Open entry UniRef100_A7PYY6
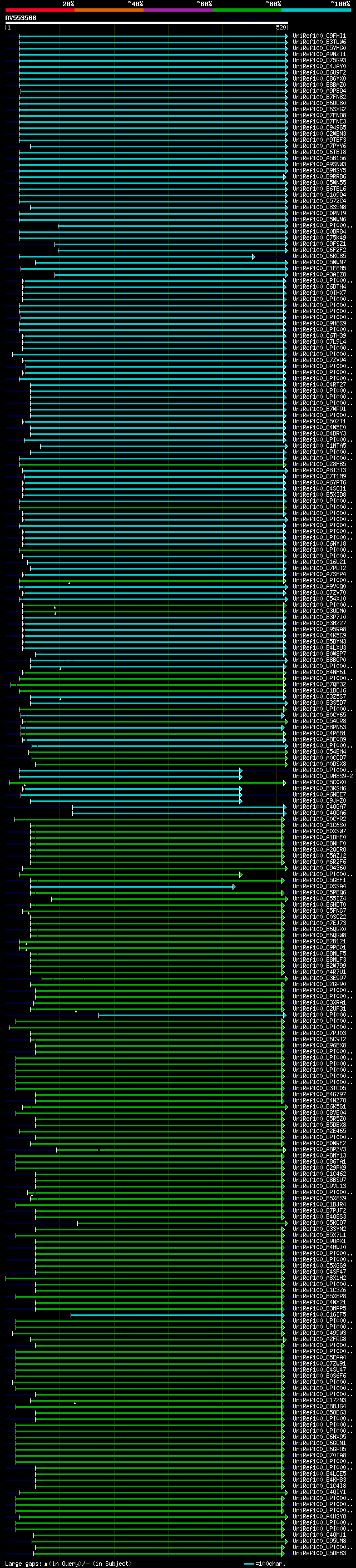The width and height of the screenshot is (356, 1568). point(319,146)
